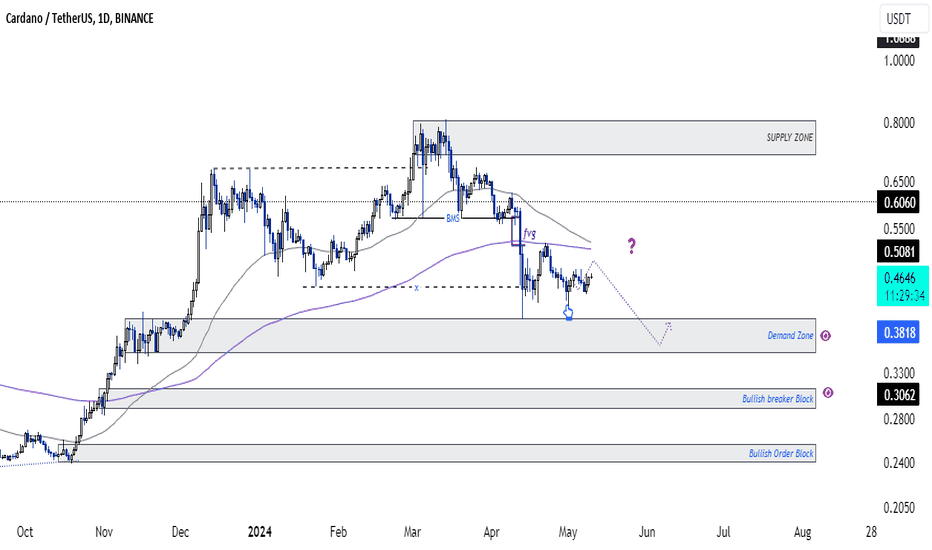Select the Bullish Order Block label
The image size is (932, 550).
point(781,454)
